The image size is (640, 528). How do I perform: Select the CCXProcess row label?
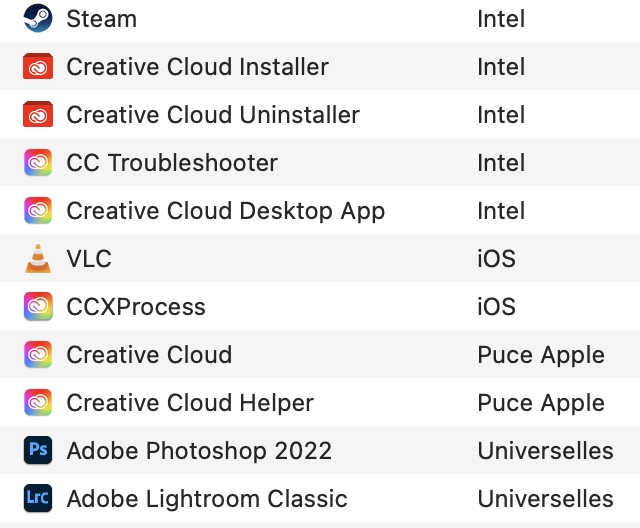coord(136,307)
